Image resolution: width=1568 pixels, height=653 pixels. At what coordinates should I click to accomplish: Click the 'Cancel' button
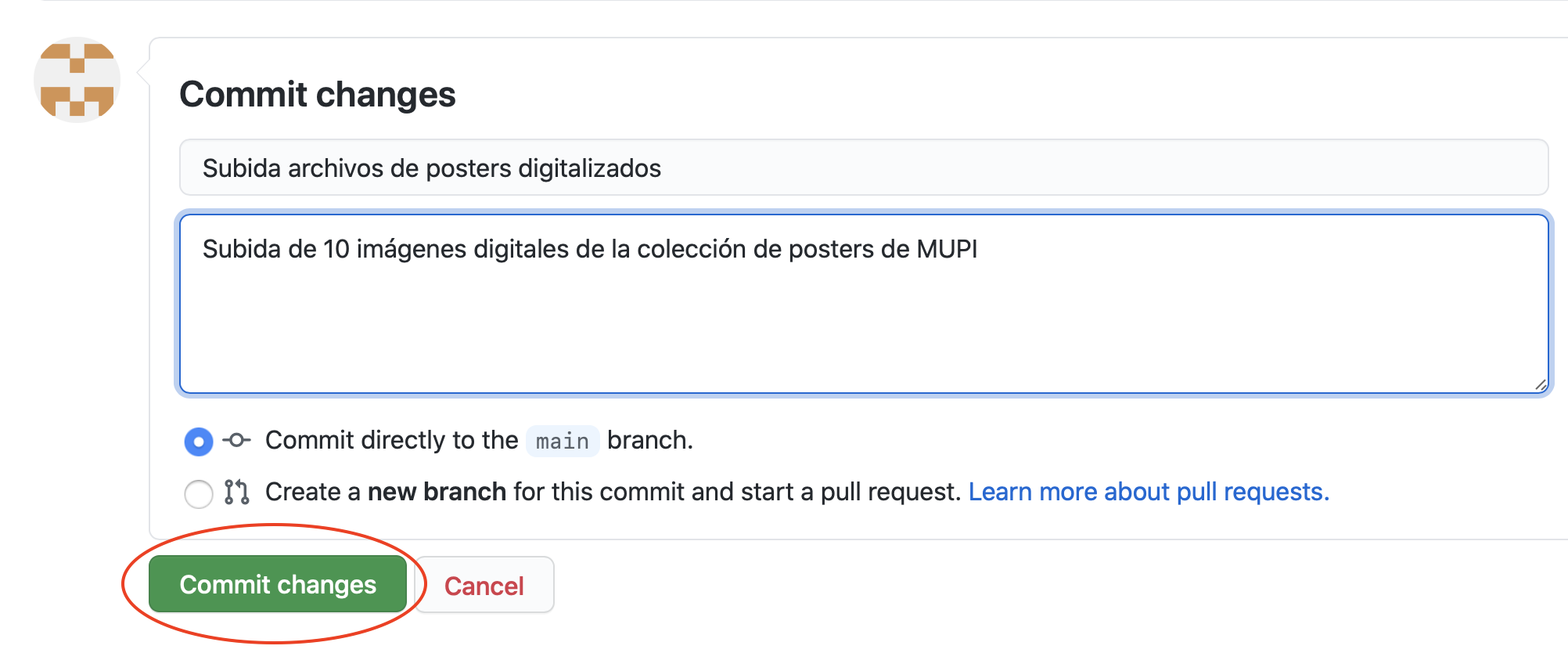tap(484, 584)
